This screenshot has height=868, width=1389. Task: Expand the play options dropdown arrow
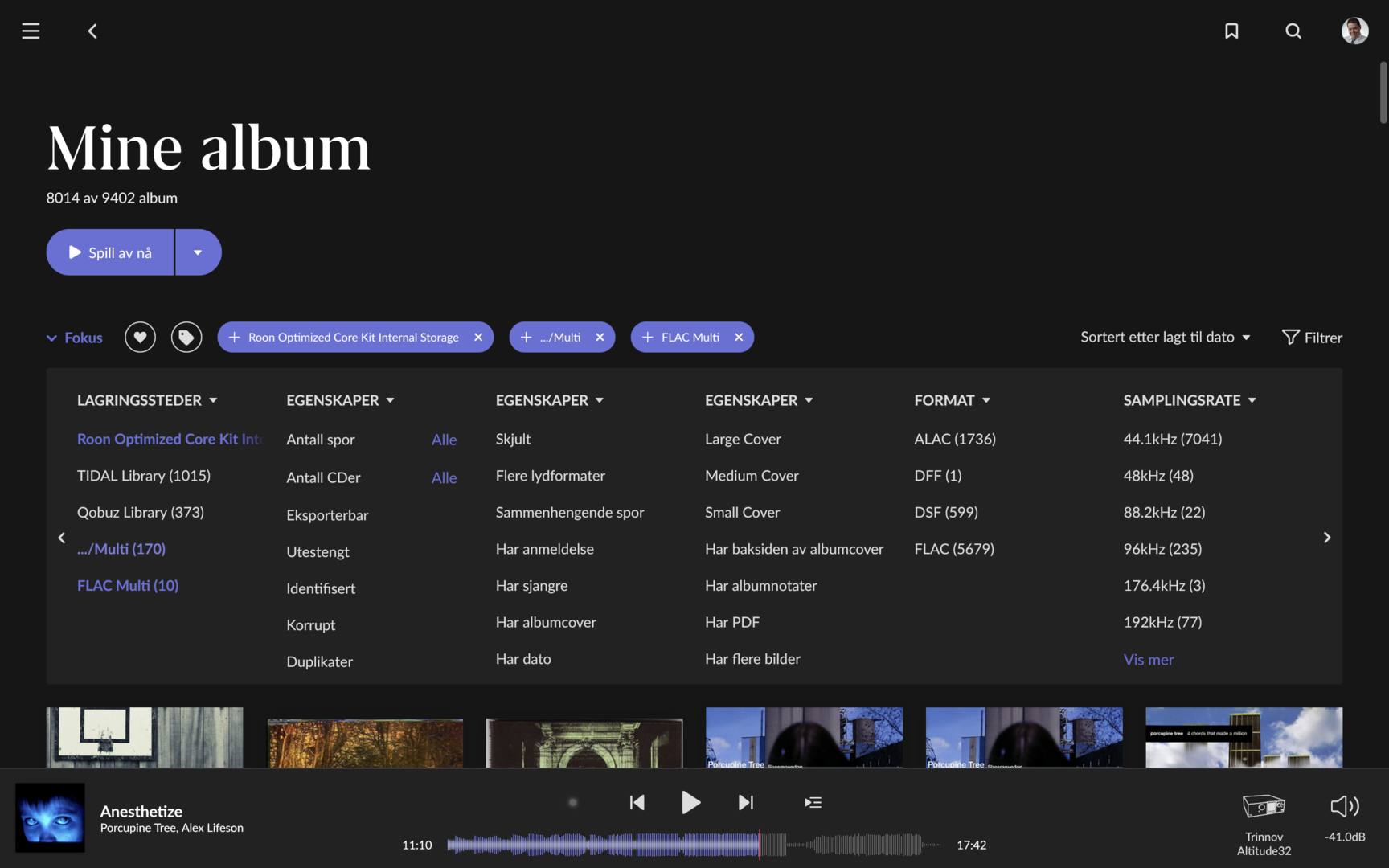198,252
